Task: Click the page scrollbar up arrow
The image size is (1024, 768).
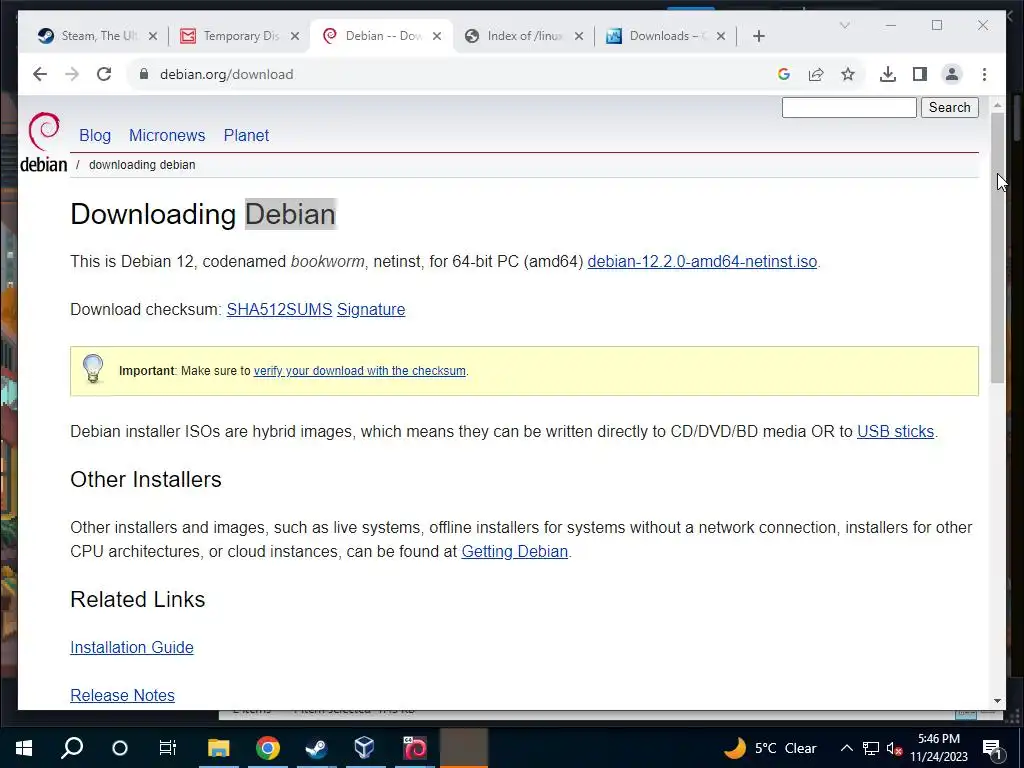Action: click(997, 104)
